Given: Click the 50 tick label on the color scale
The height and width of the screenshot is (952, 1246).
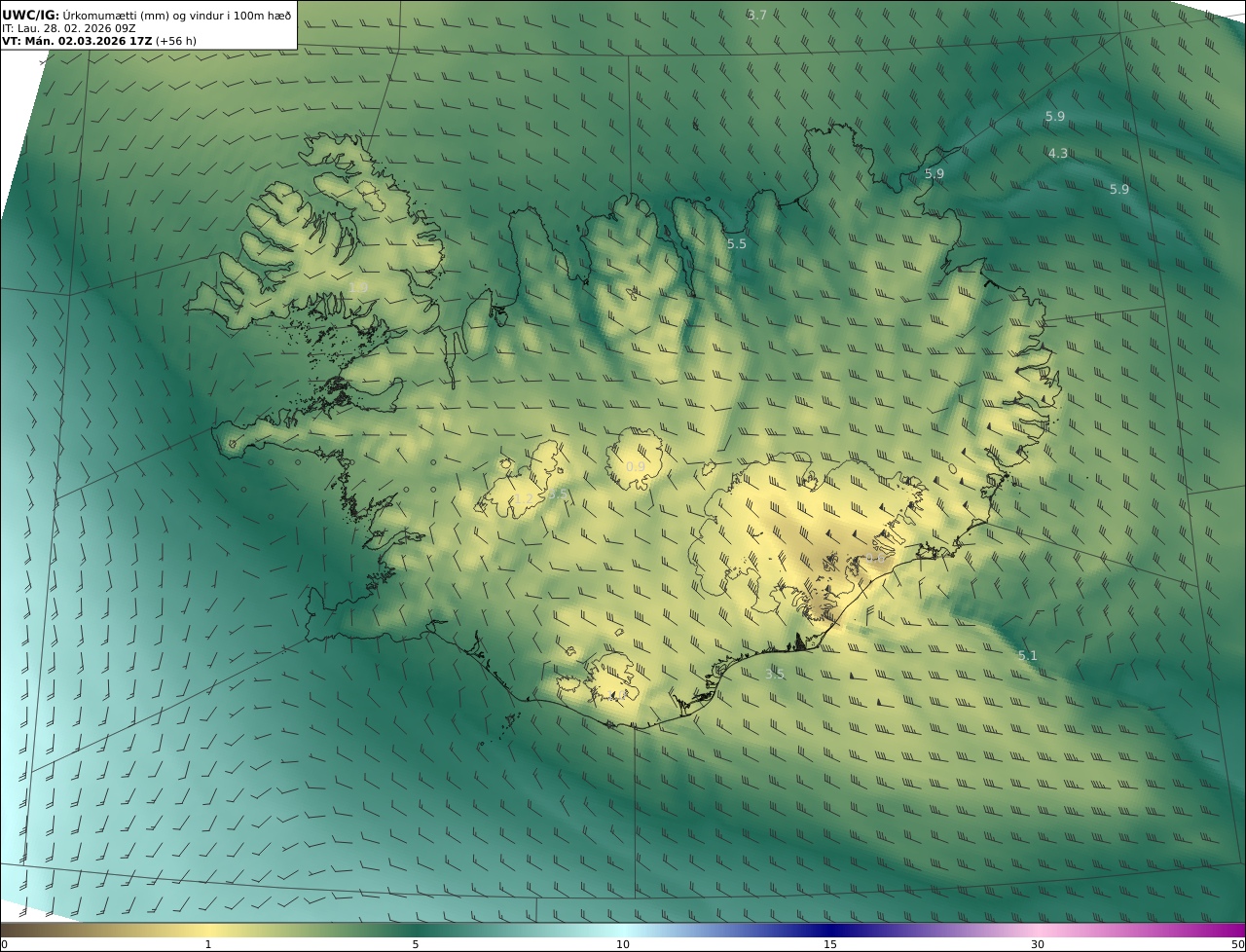Looking at the screenshot, I should pos(1237,944).
